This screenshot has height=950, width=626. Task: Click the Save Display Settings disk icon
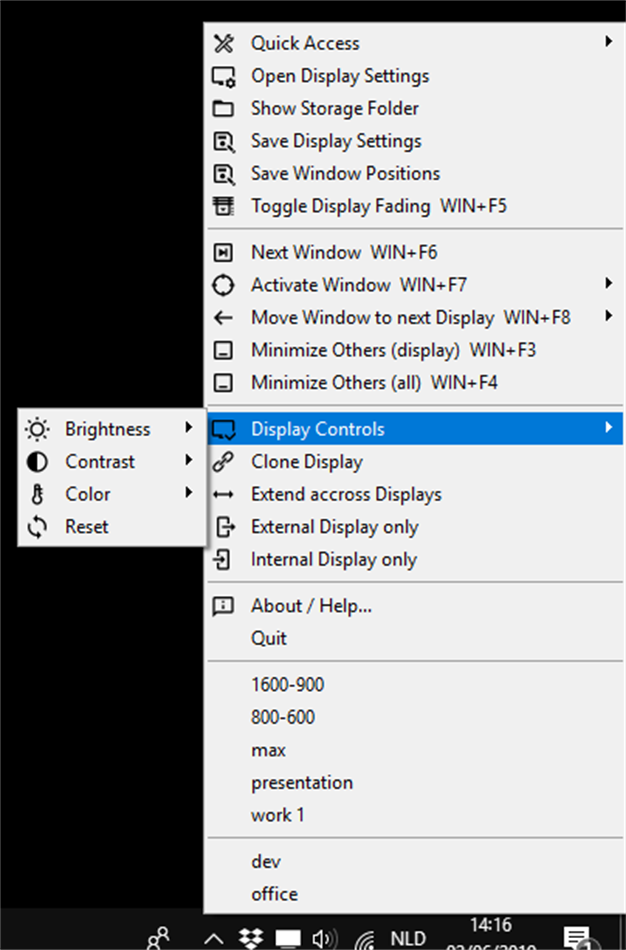(224, 142)
